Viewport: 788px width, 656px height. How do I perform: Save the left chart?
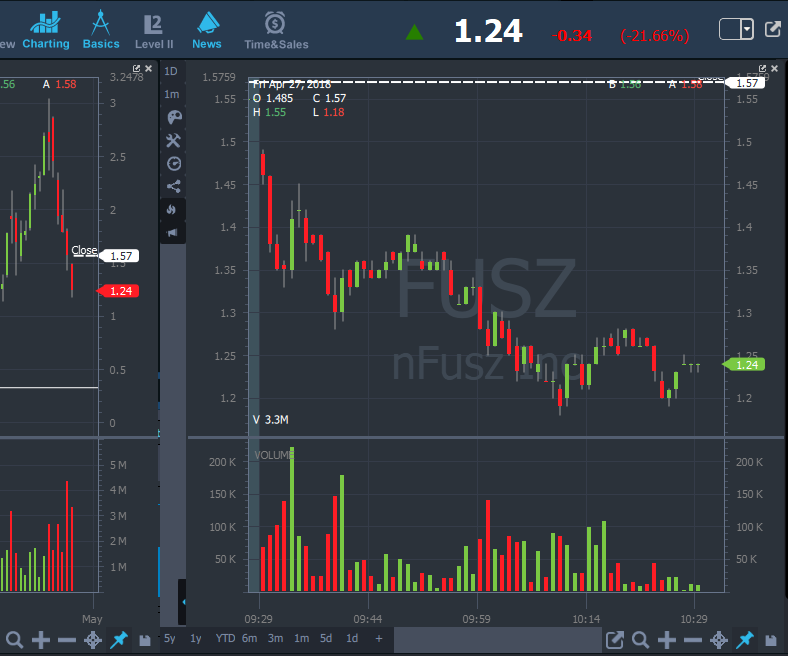click(x=145, y=640)
